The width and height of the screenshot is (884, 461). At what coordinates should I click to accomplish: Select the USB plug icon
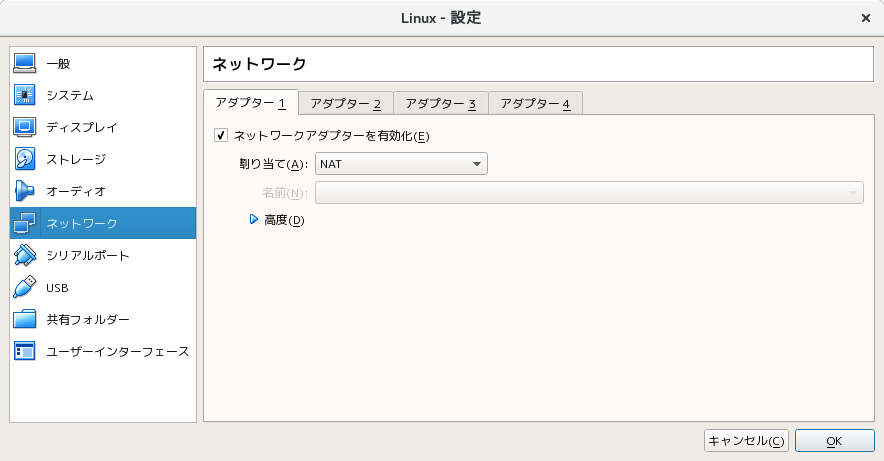coord(24,287)
